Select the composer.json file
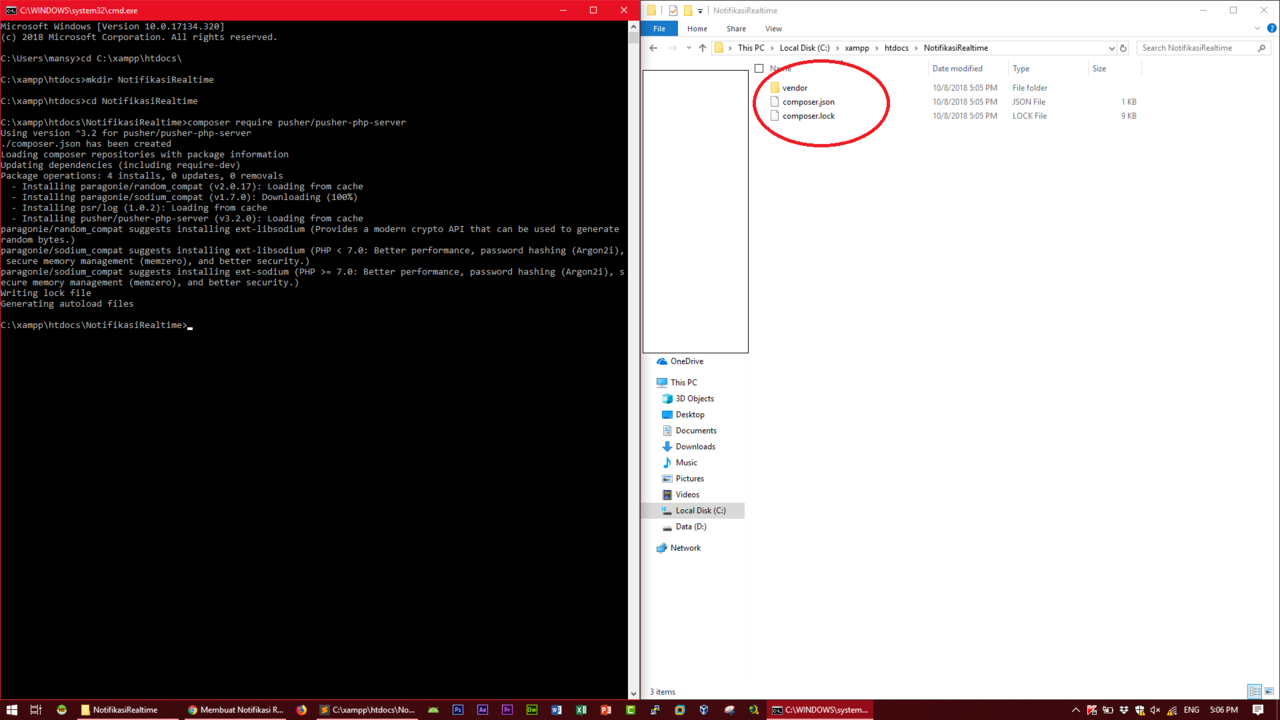The height and width of the screenshot is (720, 1280). pos(808,102)
